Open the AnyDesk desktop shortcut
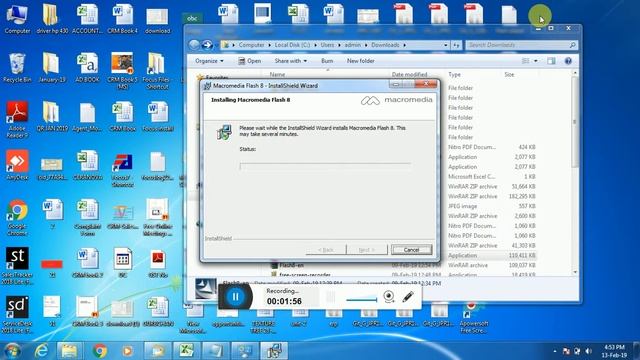The width and height of the screenshot is (640, 360). (17, 166)
